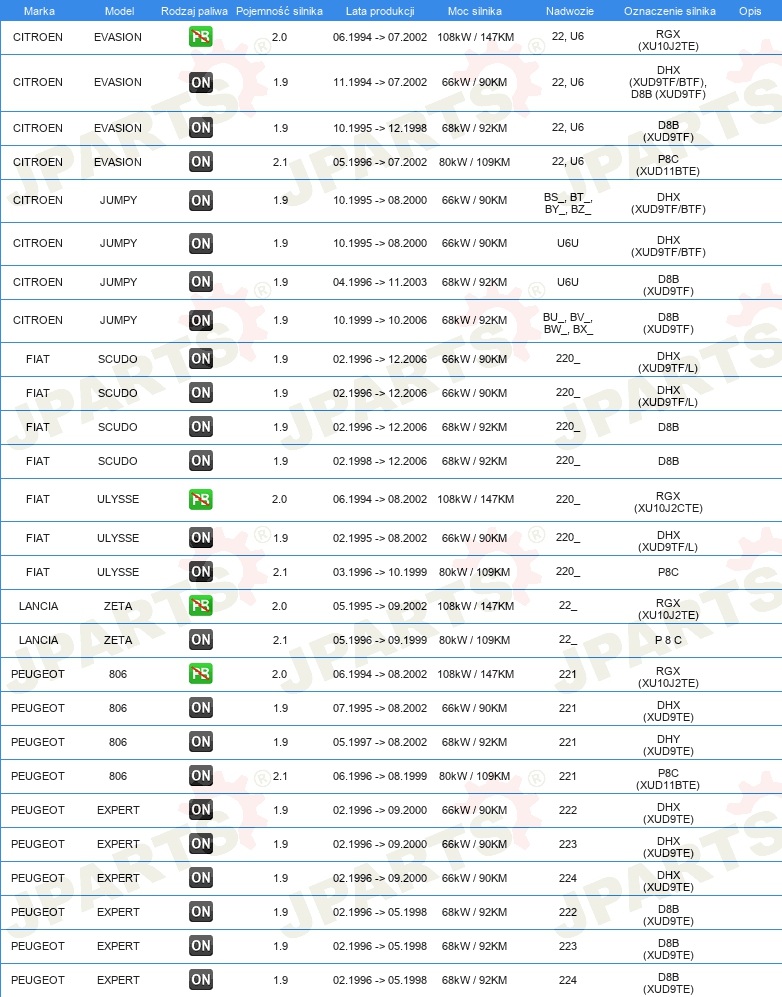Click engine code RGX (XU10J2CTE)
This screenshot has width=782, height=997.
pyautogui.click(x=668, y=502)
